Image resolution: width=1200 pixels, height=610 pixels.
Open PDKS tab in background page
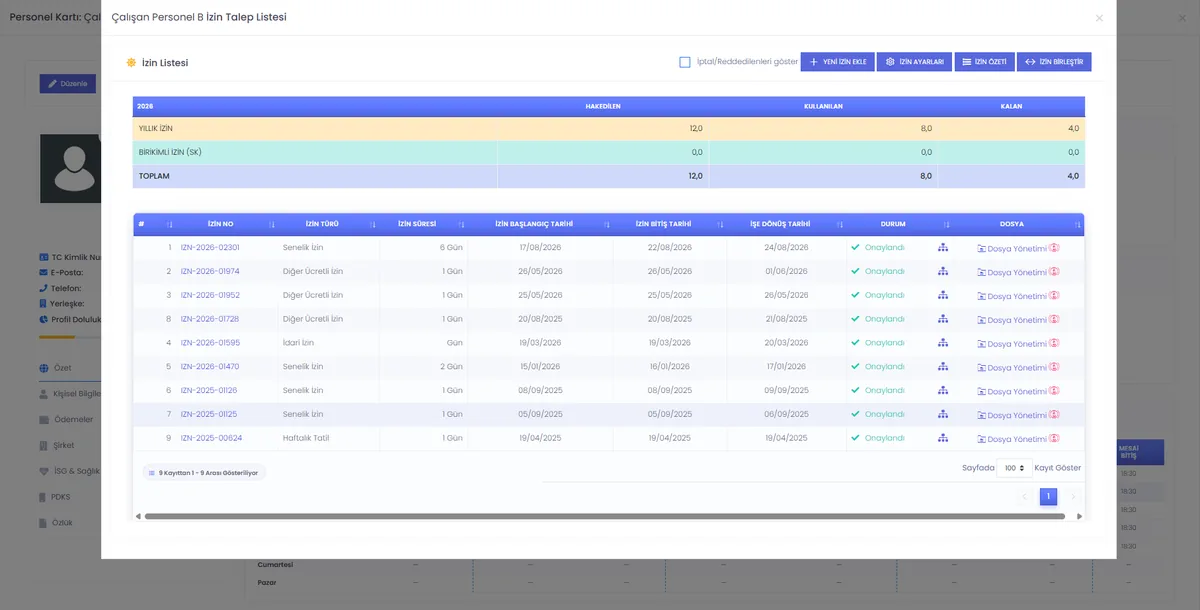click(54, 497)
